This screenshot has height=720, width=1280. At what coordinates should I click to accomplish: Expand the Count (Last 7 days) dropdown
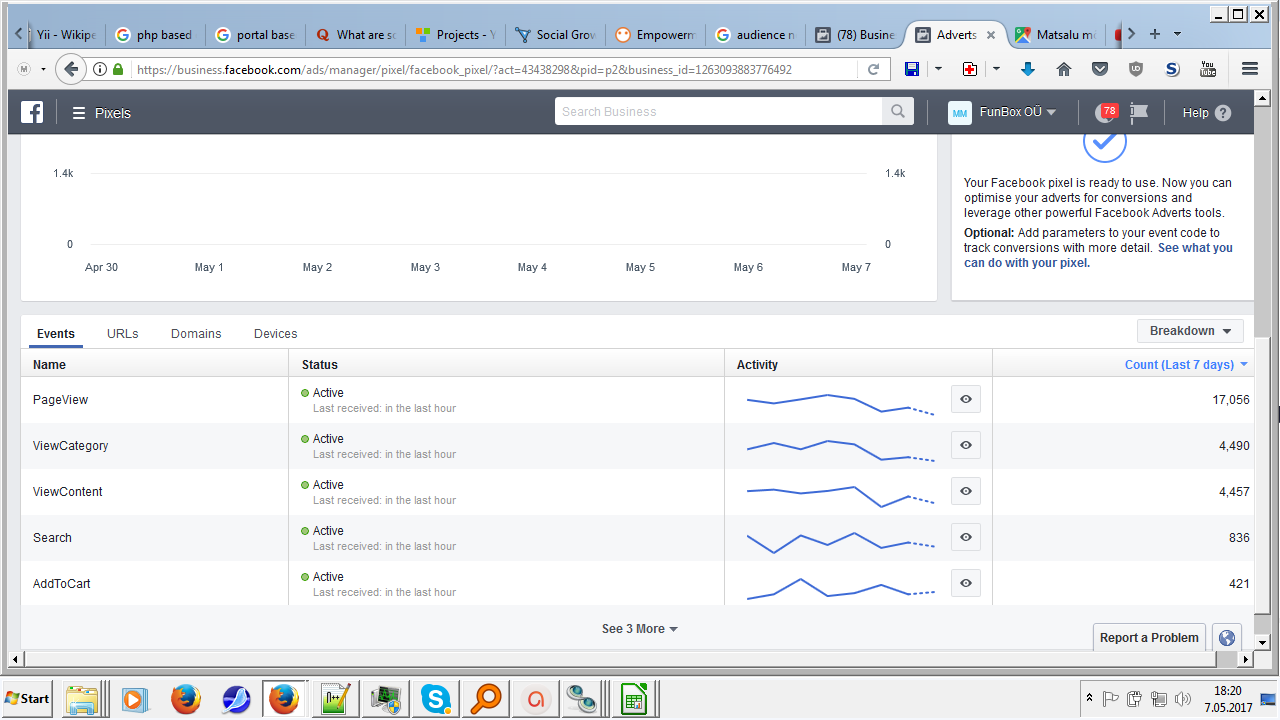[x=1186, y=365]
